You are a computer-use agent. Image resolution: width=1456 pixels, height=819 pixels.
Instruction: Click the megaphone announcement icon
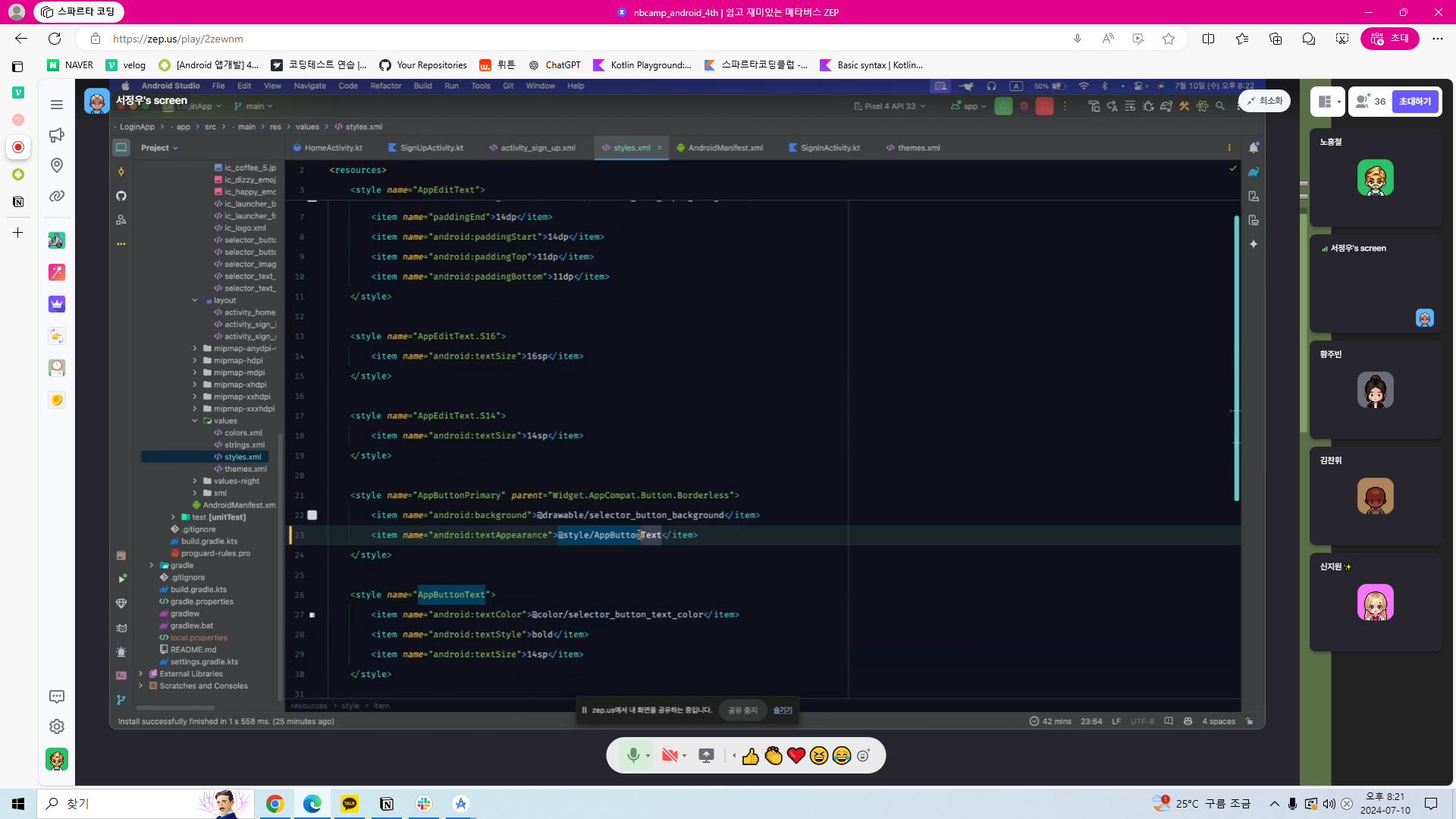[x=57, y=135]
